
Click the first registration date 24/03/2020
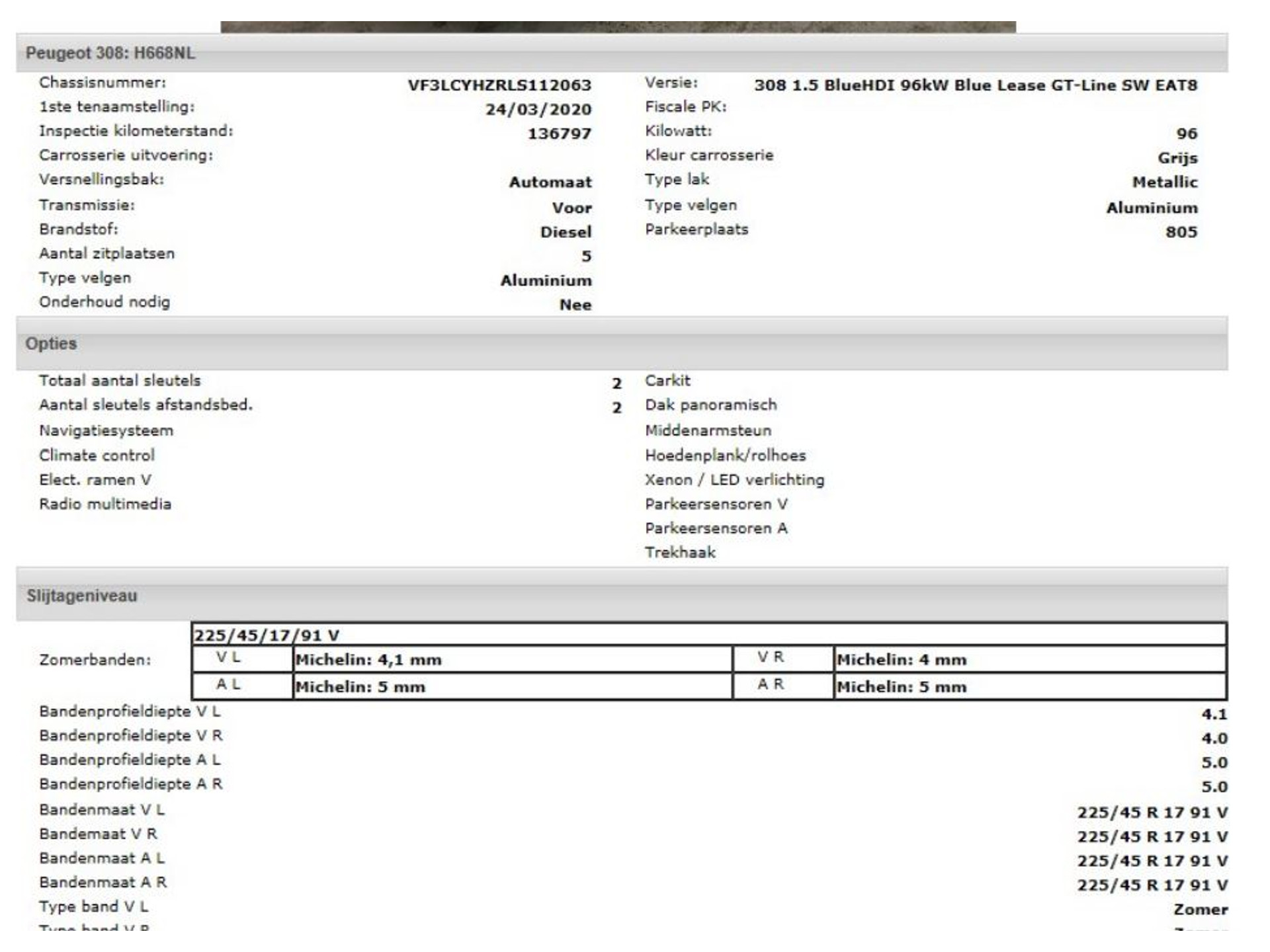click(x=538, y=109)
